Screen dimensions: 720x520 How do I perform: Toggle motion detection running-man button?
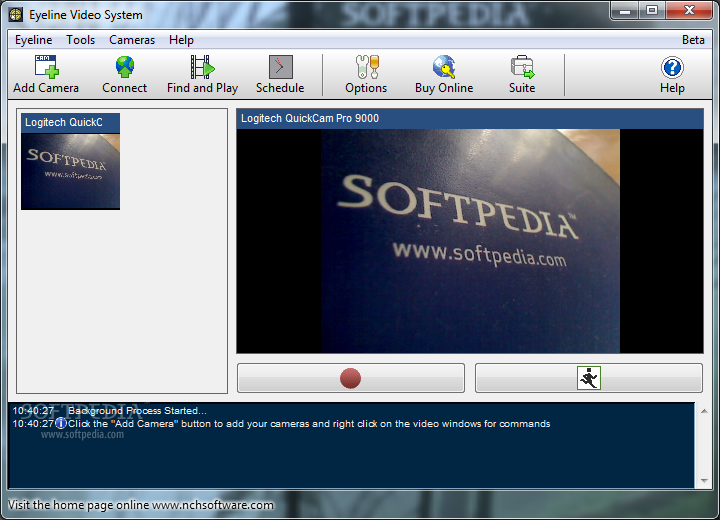[589, 378]
